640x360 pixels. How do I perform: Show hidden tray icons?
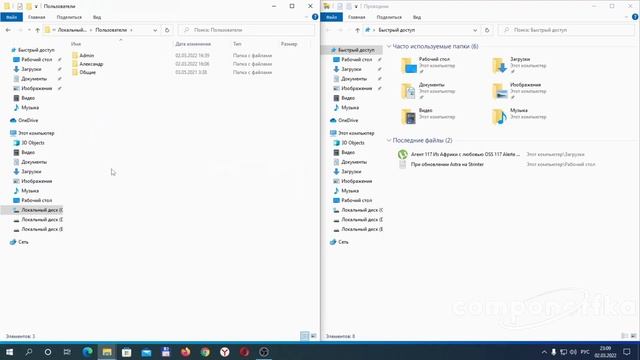(544, 352)
